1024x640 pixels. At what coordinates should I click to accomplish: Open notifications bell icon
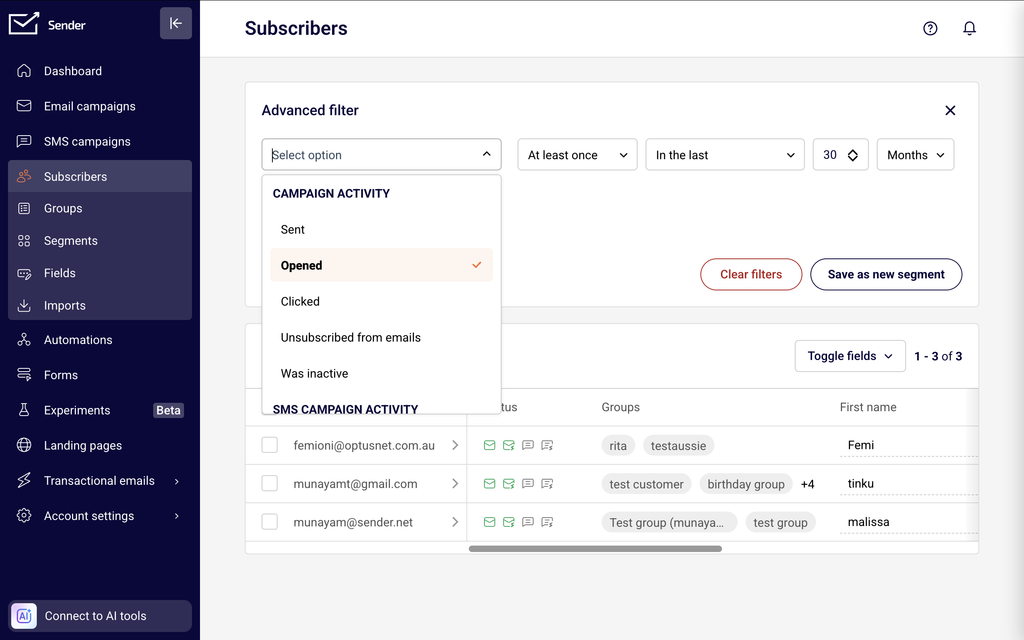coord(969,28)
